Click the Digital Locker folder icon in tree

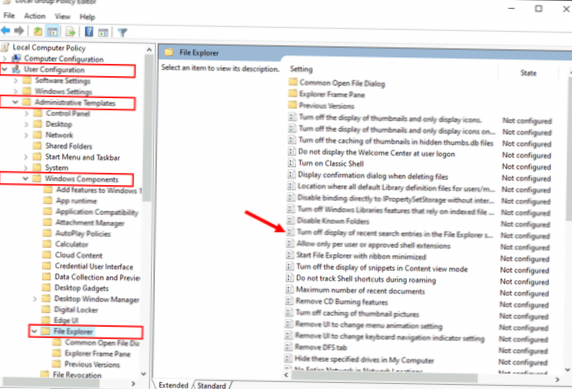point(46,309)
